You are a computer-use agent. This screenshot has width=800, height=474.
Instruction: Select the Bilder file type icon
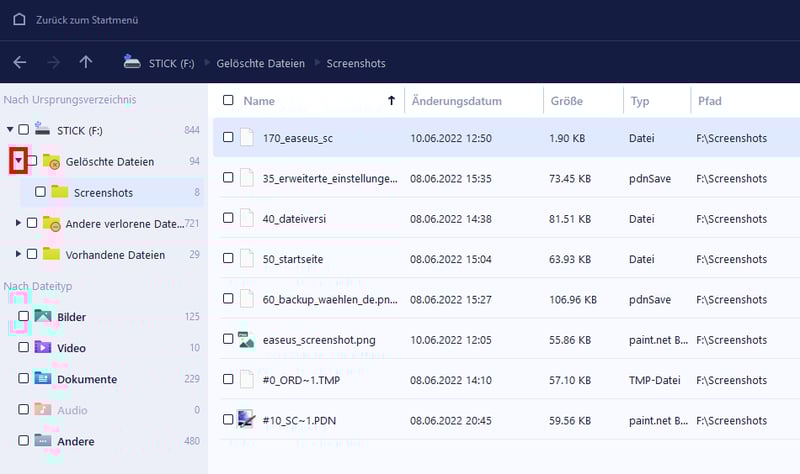43,317
